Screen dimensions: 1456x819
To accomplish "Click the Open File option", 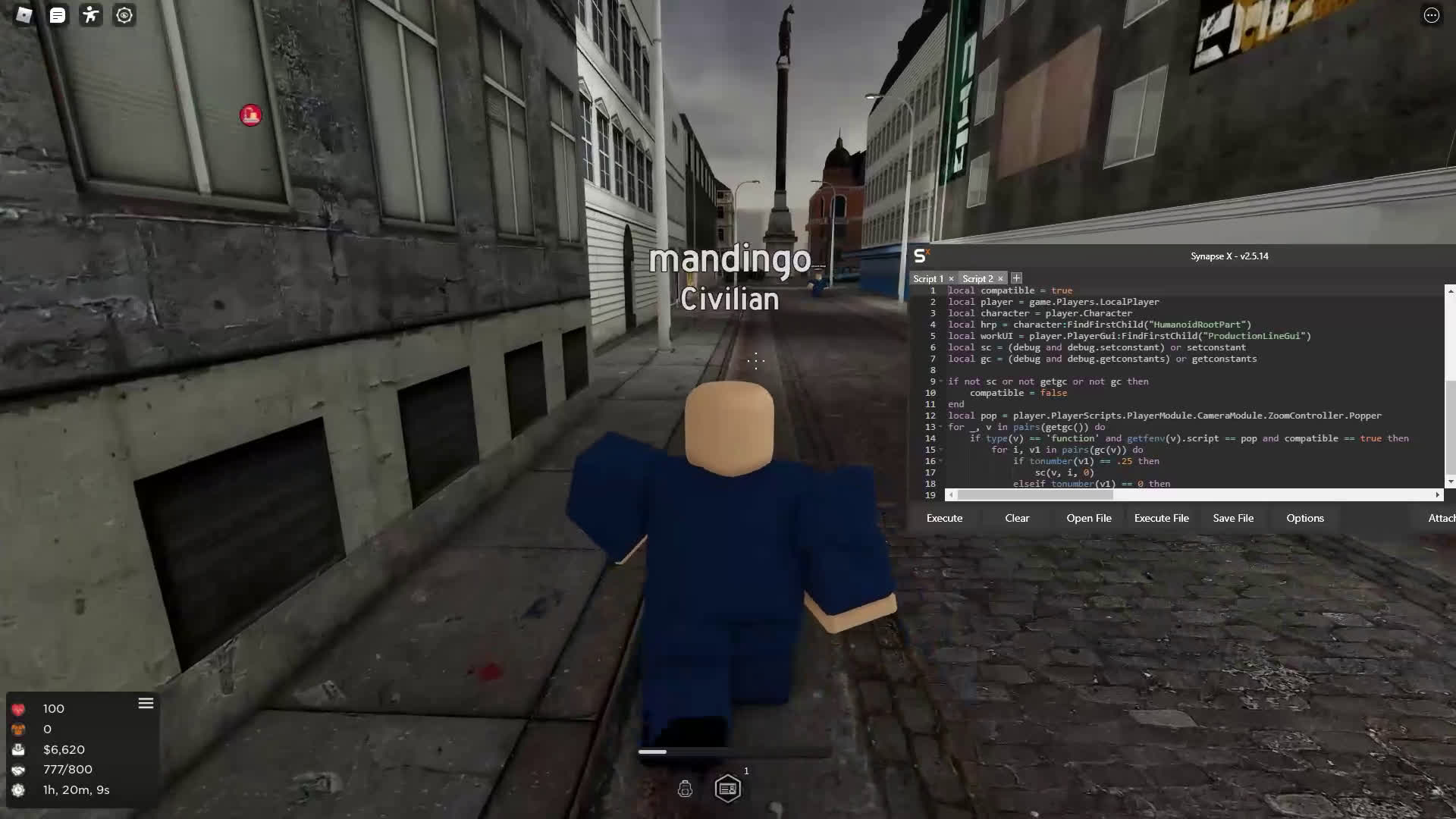I will pos(1089,517).
